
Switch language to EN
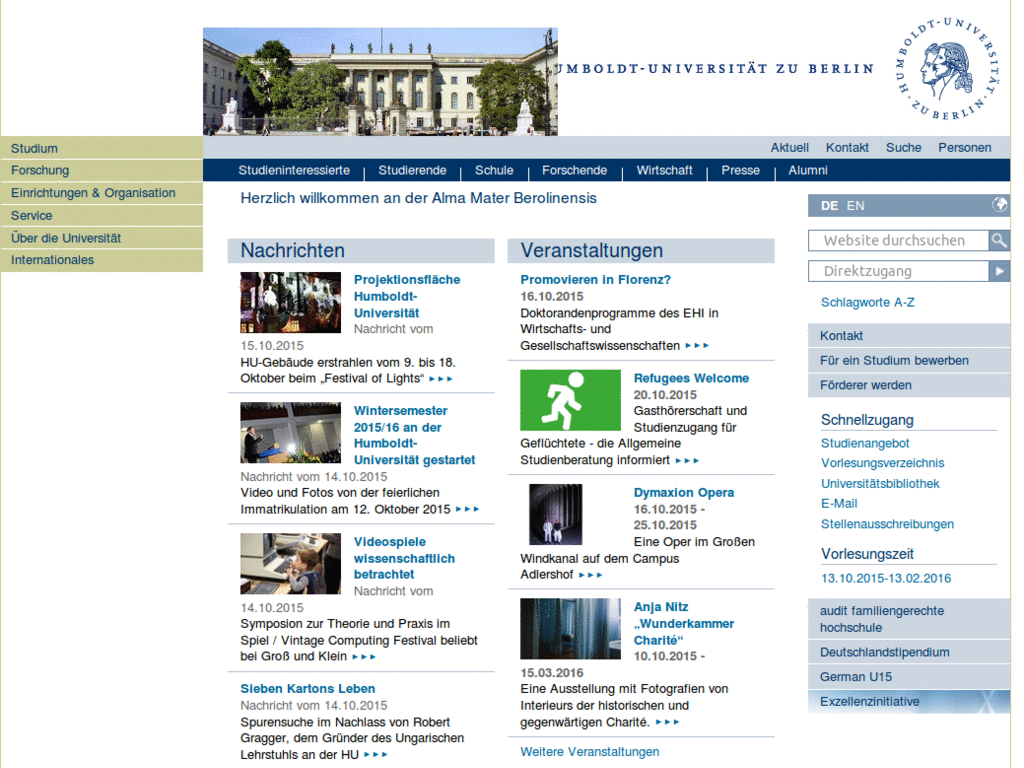(x=856, y=206)
